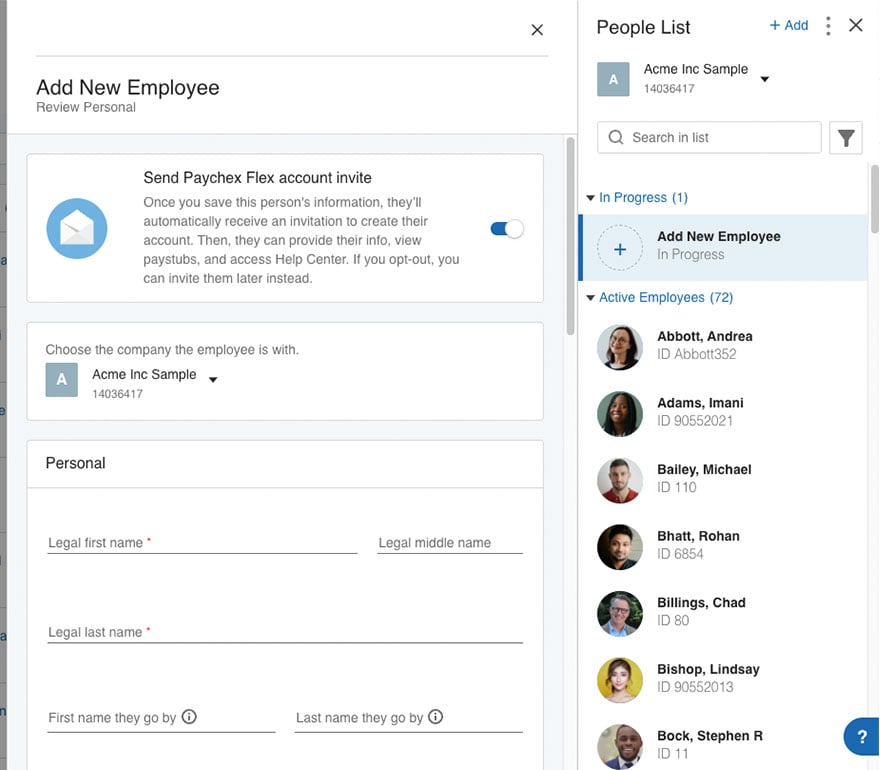Screen dimensions: 880x770
Task: Click the dashed plus circle icon
Action: 620,248
